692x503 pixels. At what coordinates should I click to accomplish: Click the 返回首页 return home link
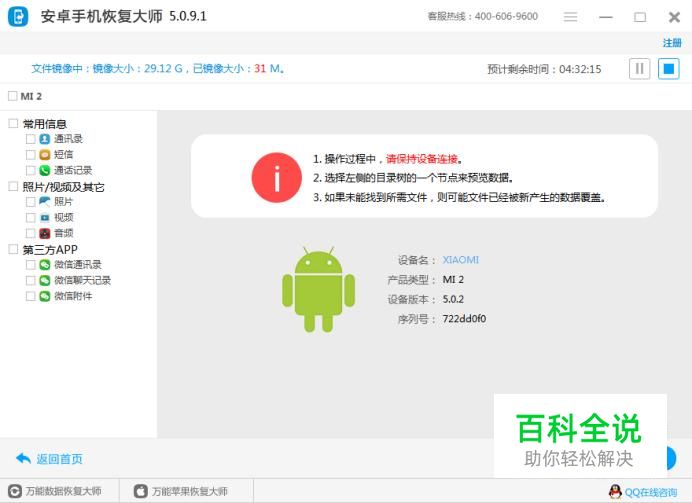pos(60,459)
